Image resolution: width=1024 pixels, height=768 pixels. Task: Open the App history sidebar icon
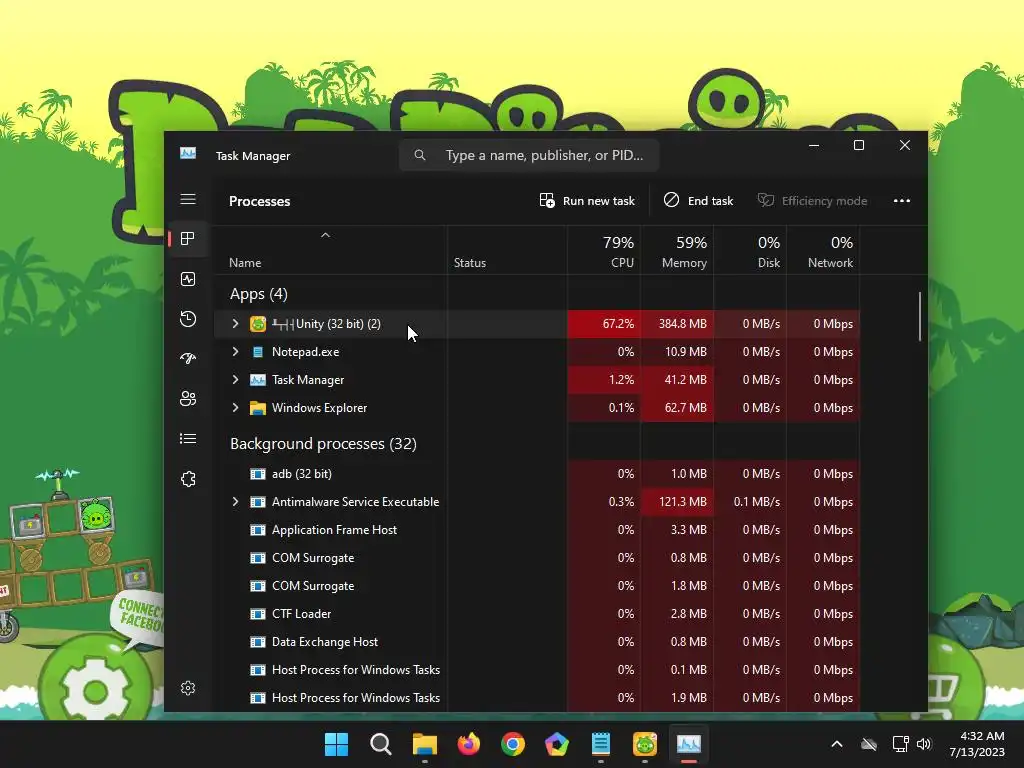[188, 319]
